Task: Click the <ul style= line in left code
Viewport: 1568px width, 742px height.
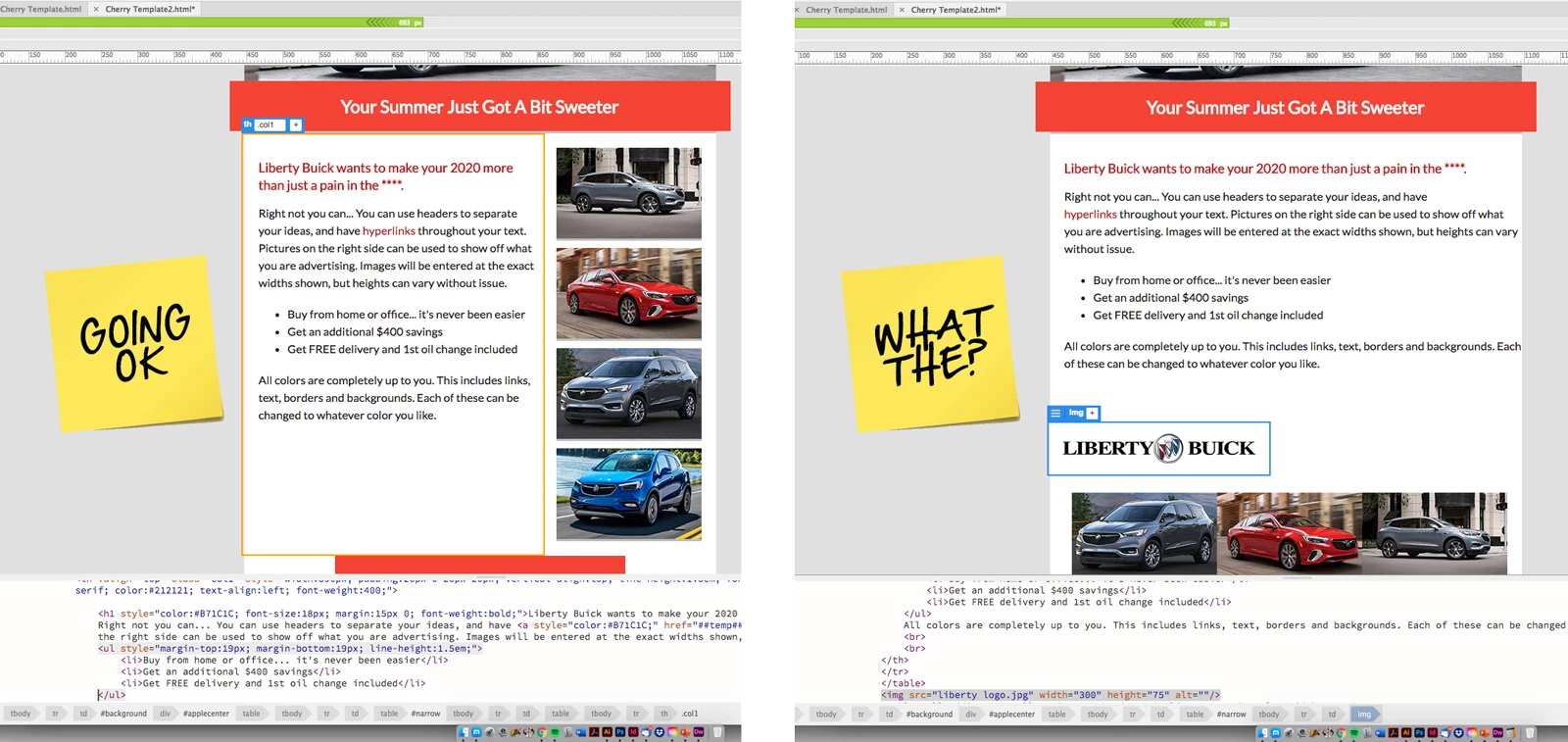Action: [290, 649]
